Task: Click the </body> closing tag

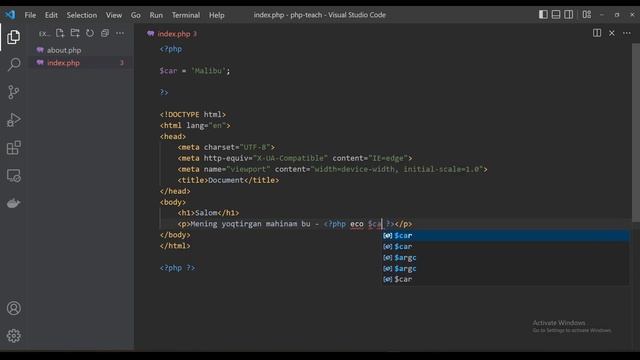Action: click(x=175, y=235)
